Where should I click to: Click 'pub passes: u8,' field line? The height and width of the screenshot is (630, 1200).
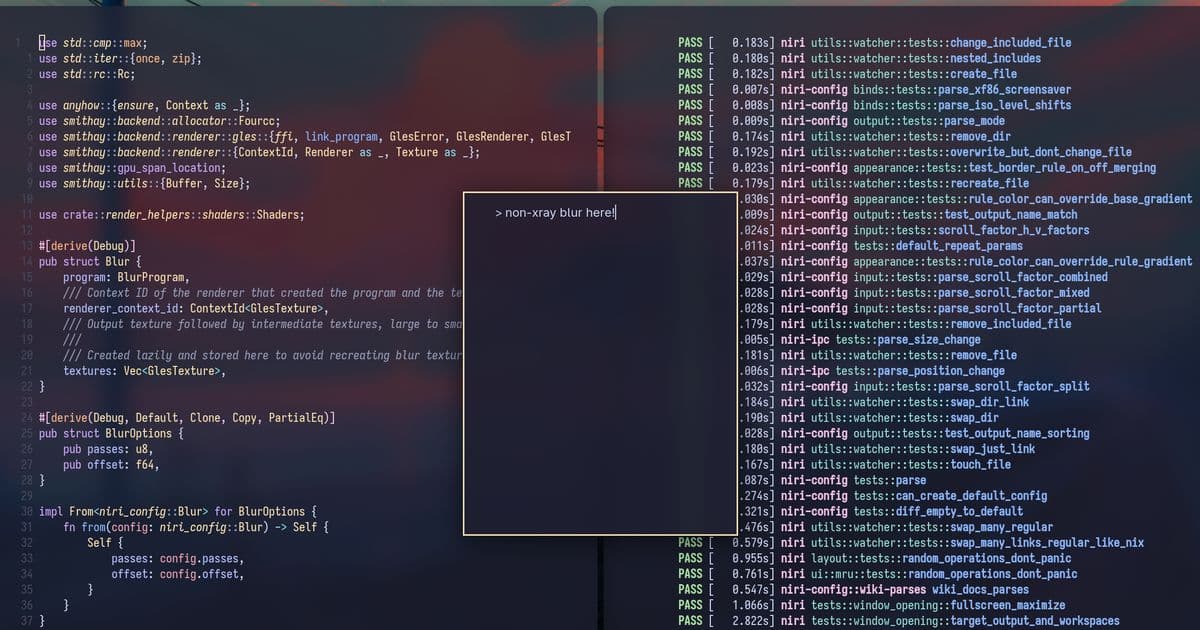(x=108, y=449)
